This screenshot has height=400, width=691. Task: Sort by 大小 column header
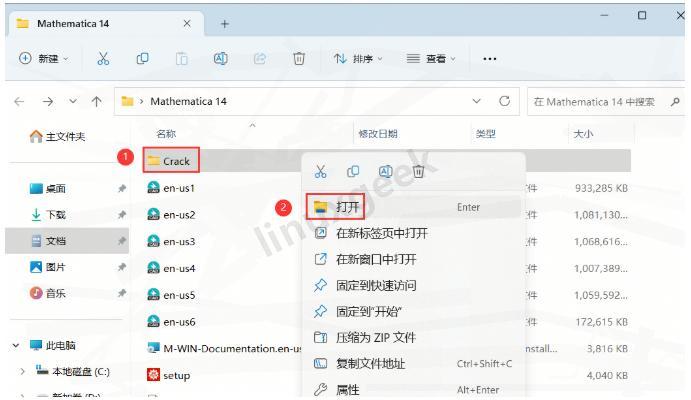pos(583,134)
